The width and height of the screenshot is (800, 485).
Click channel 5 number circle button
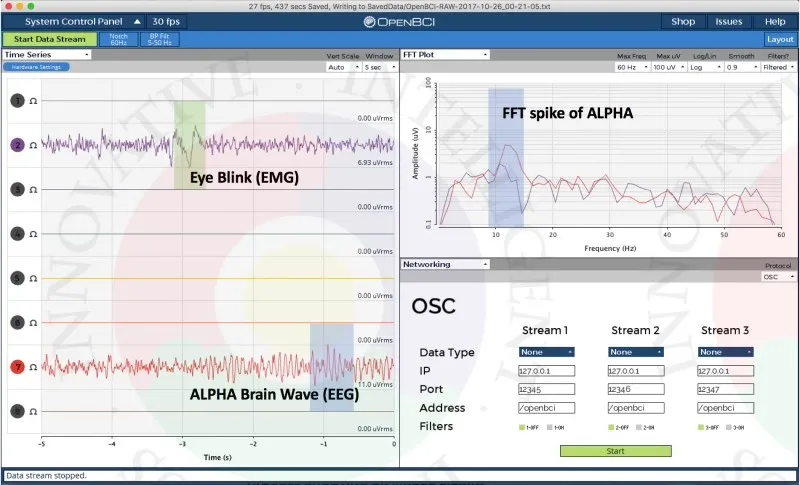click(17, 278)
